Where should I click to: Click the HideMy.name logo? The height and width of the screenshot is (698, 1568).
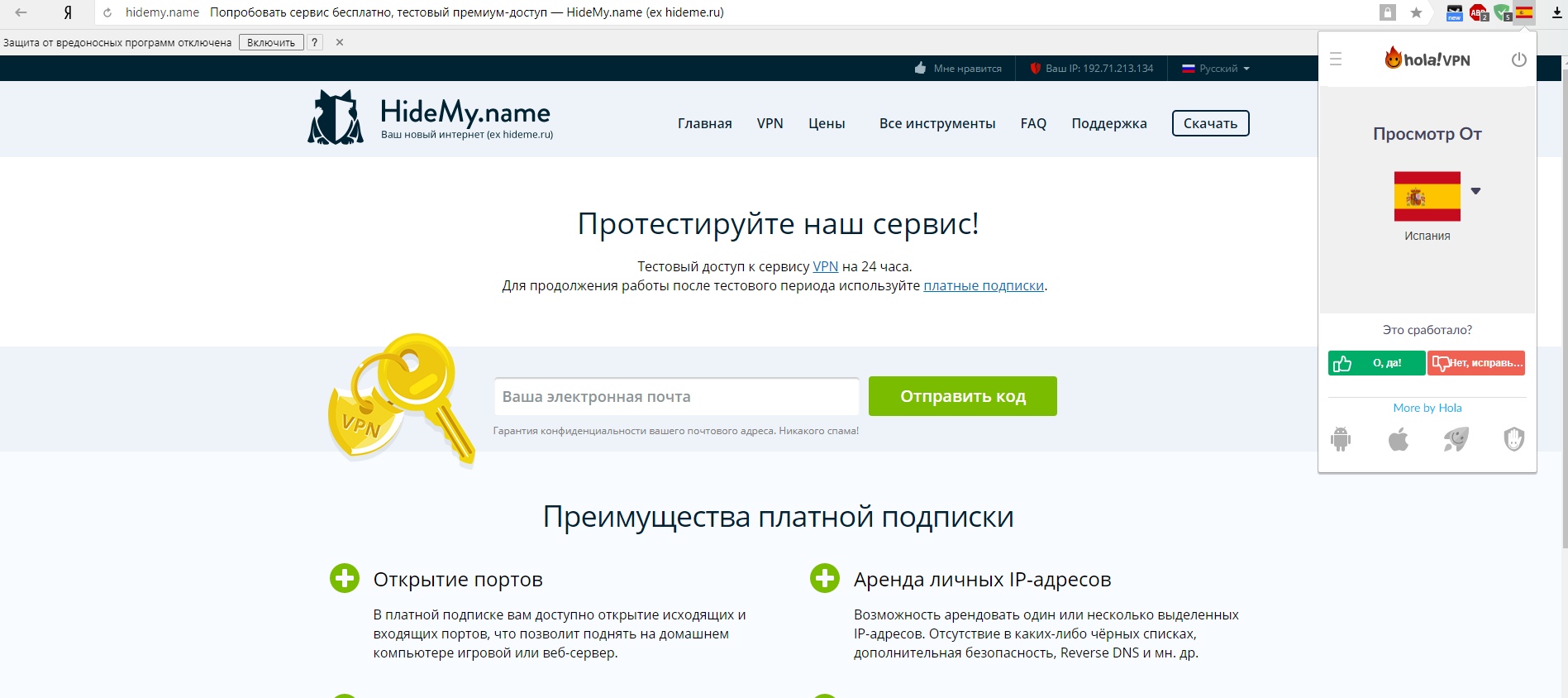coord(431,117)
